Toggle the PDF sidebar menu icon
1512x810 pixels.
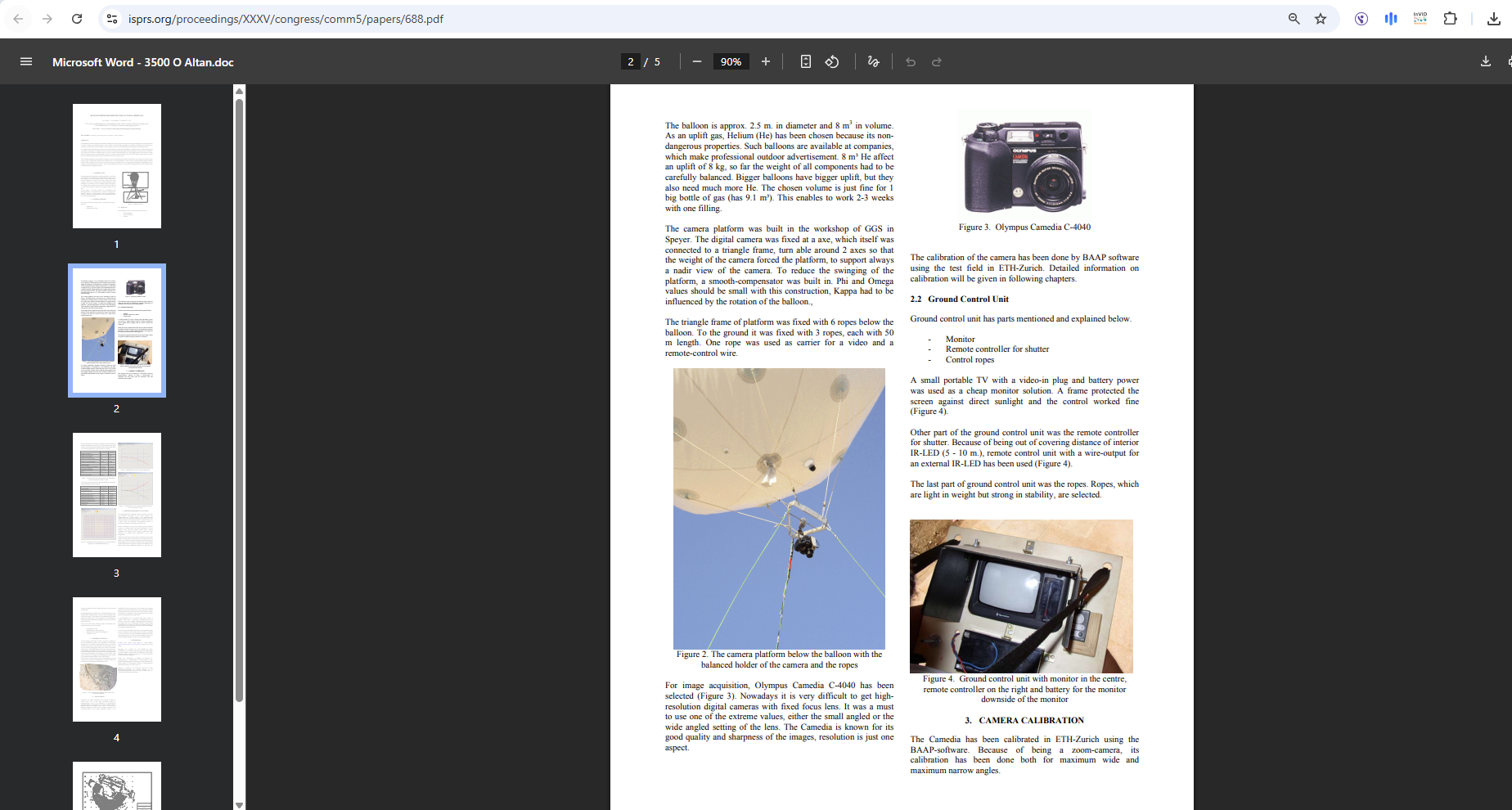pos(26,61)
